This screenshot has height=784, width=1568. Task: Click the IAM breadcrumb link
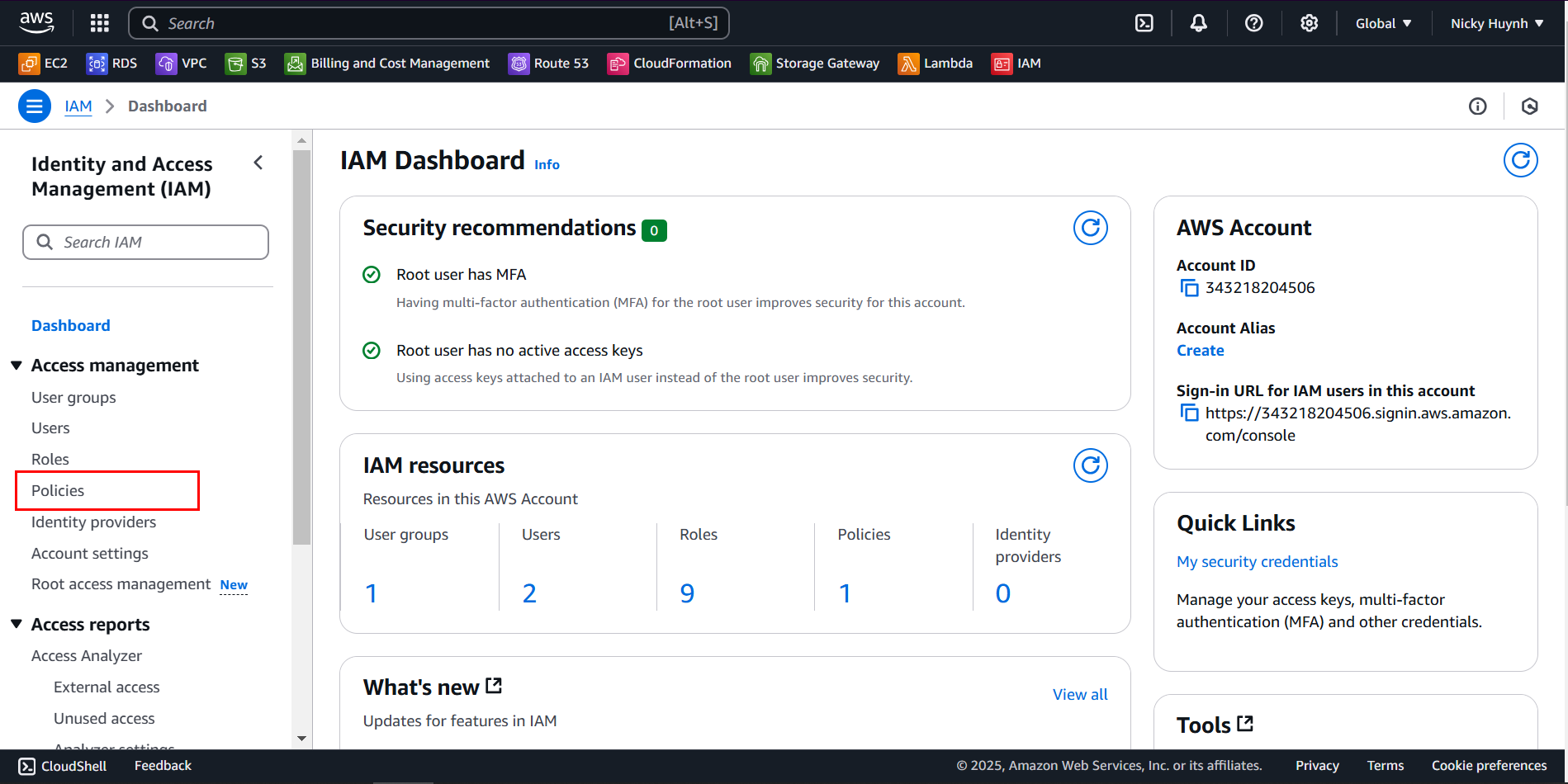tap(78, 106)
